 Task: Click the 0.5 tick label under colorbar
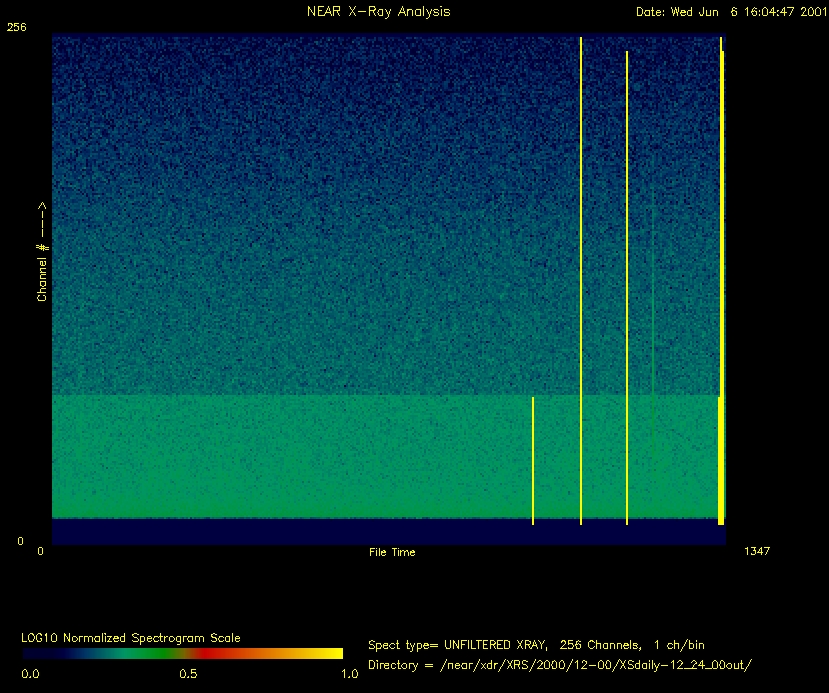pos(187,674)
